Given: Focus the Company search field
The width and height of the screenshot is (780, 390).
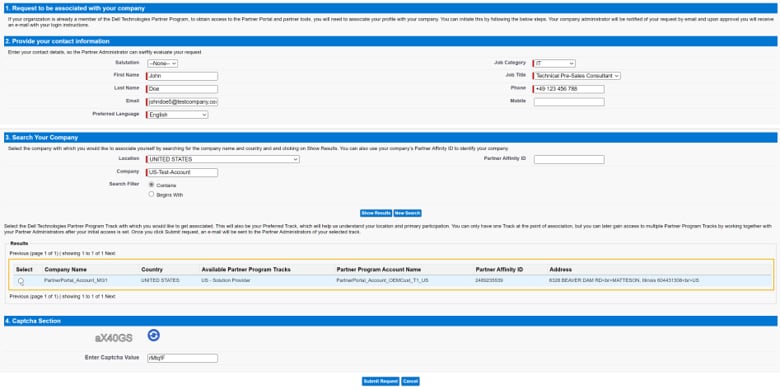Looking at the screenshot, I should pyautogui.click(x=182, y=172).
